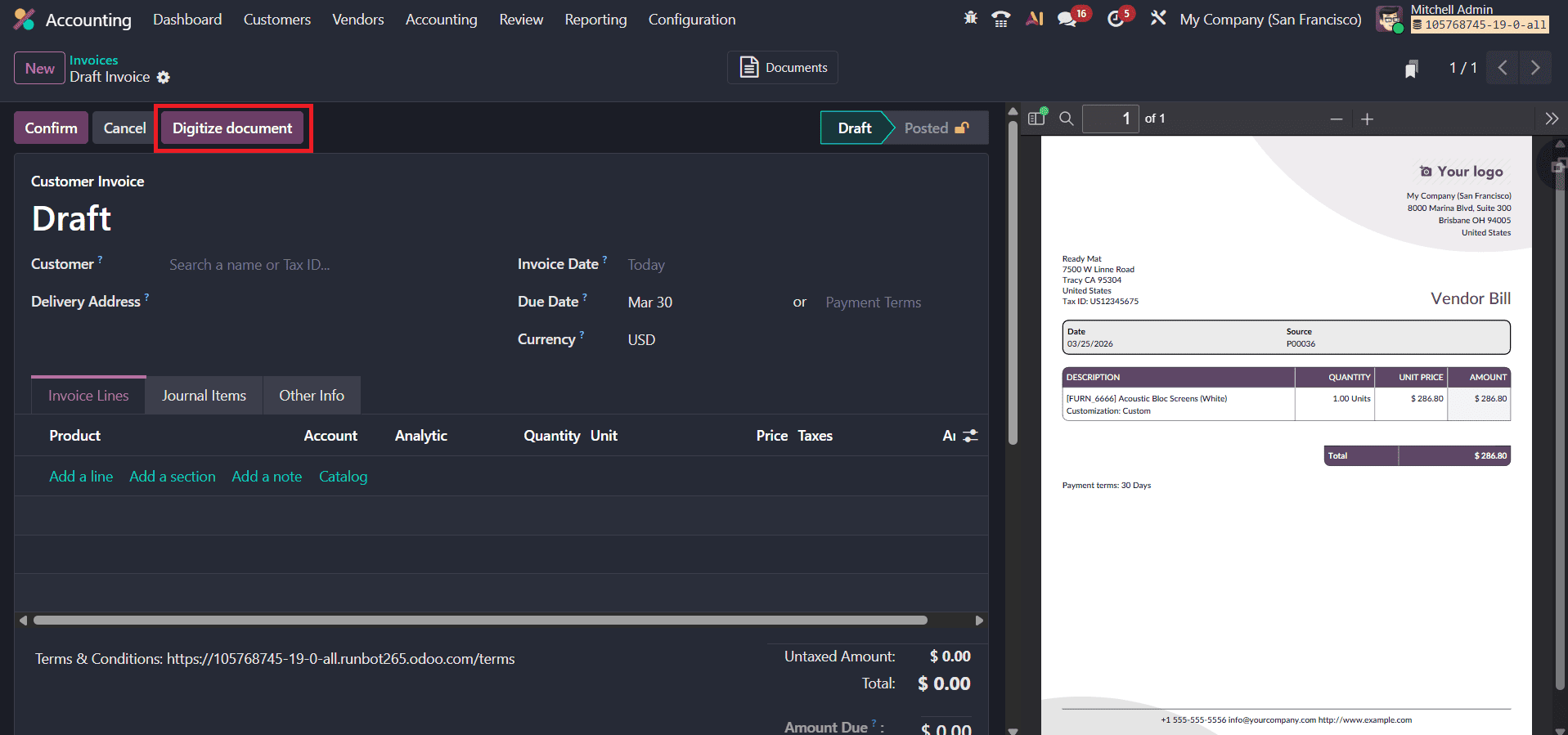Open the My Company (San Francisco) switcher
Viewport: 1568px width, 735px height.
pyautogui.click(x=1270, y=20)
